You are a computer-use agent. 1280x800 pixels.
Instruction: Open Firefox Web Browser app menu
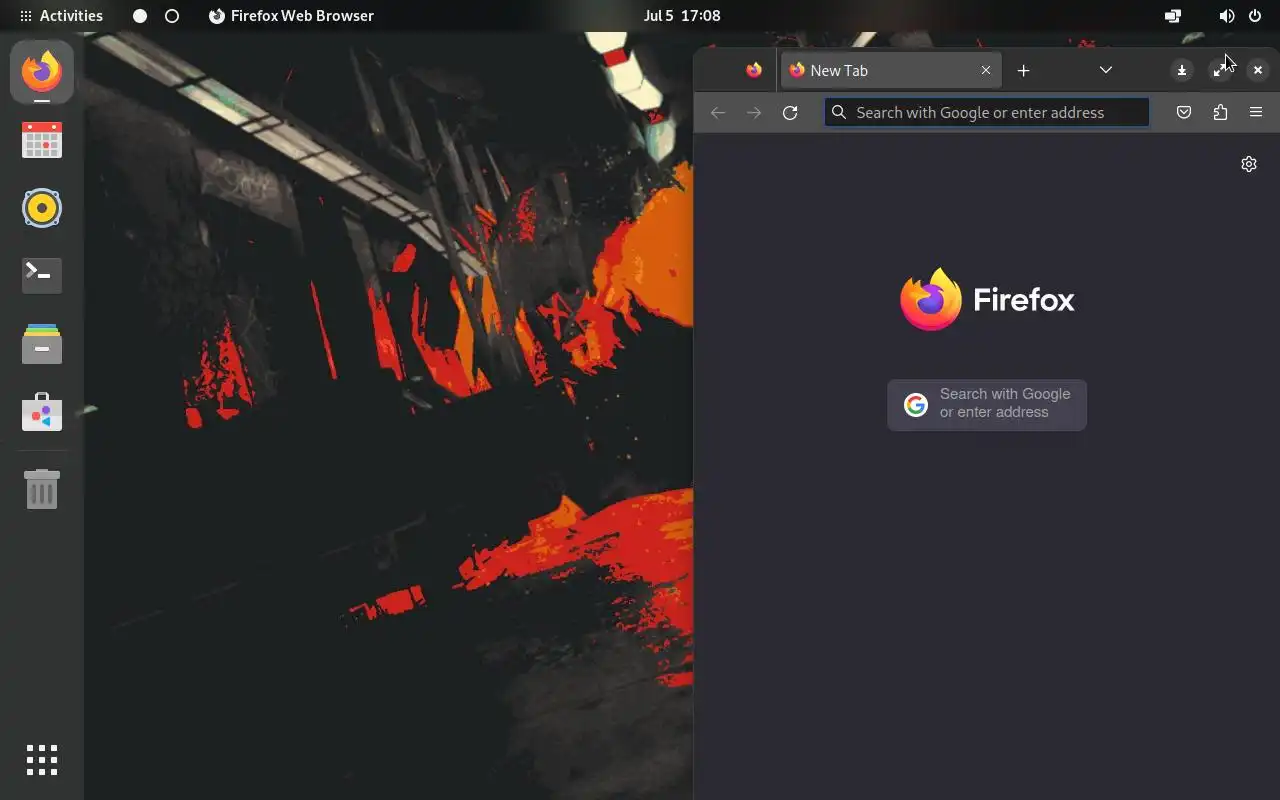(291, 16)
